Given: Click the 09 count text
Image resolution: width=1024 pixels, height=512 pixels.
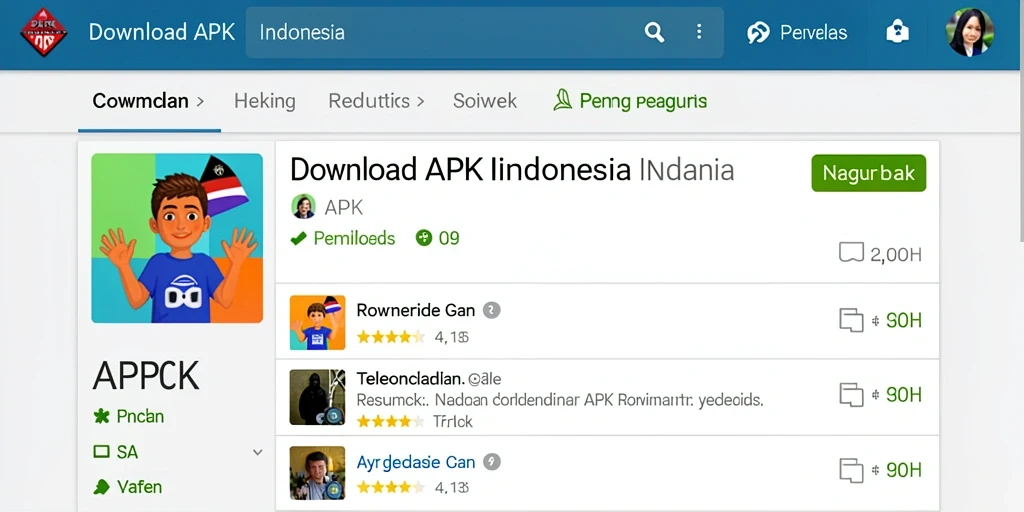Looking at the screenshot, I should coord(449,238).
